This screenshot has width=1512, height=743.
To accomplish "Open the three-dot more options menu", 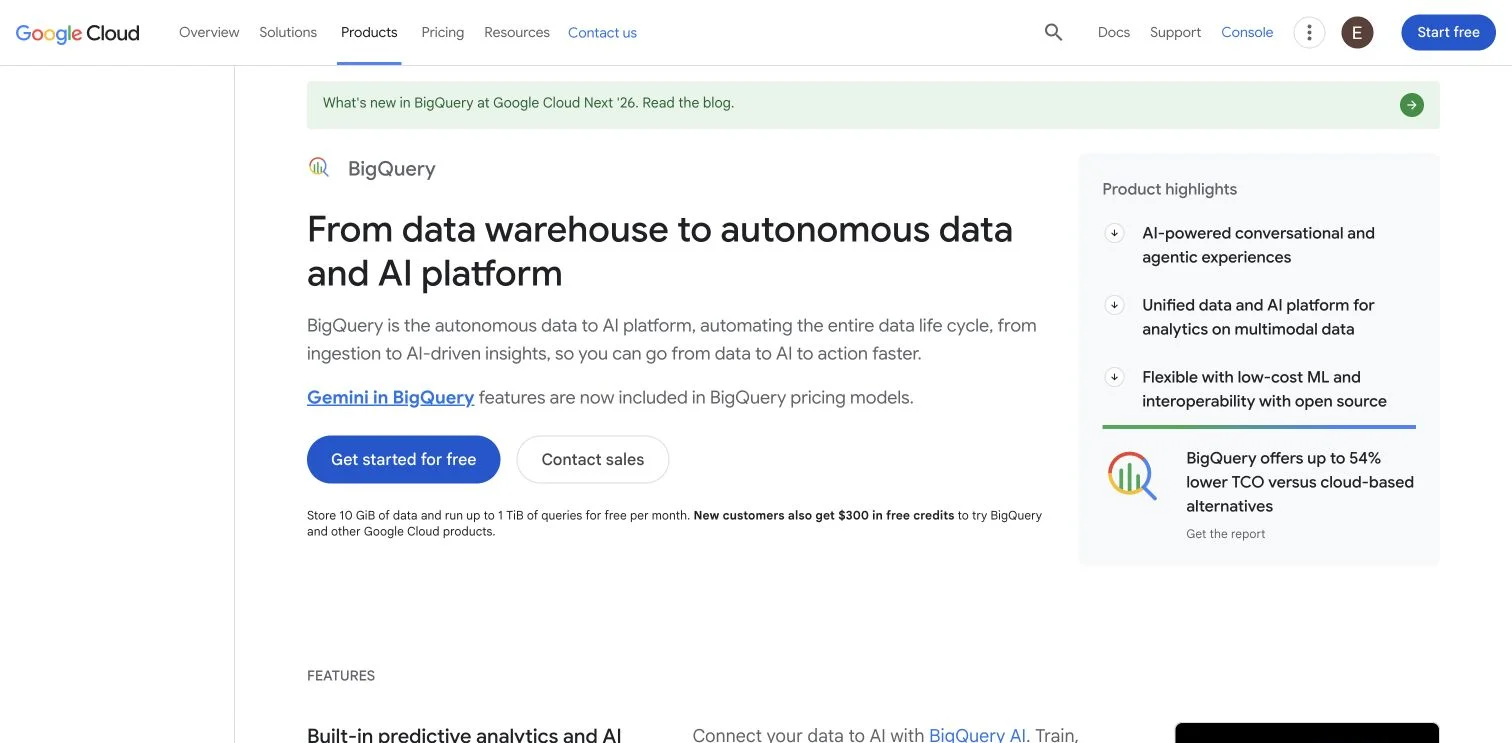I will pos(1309,32).
